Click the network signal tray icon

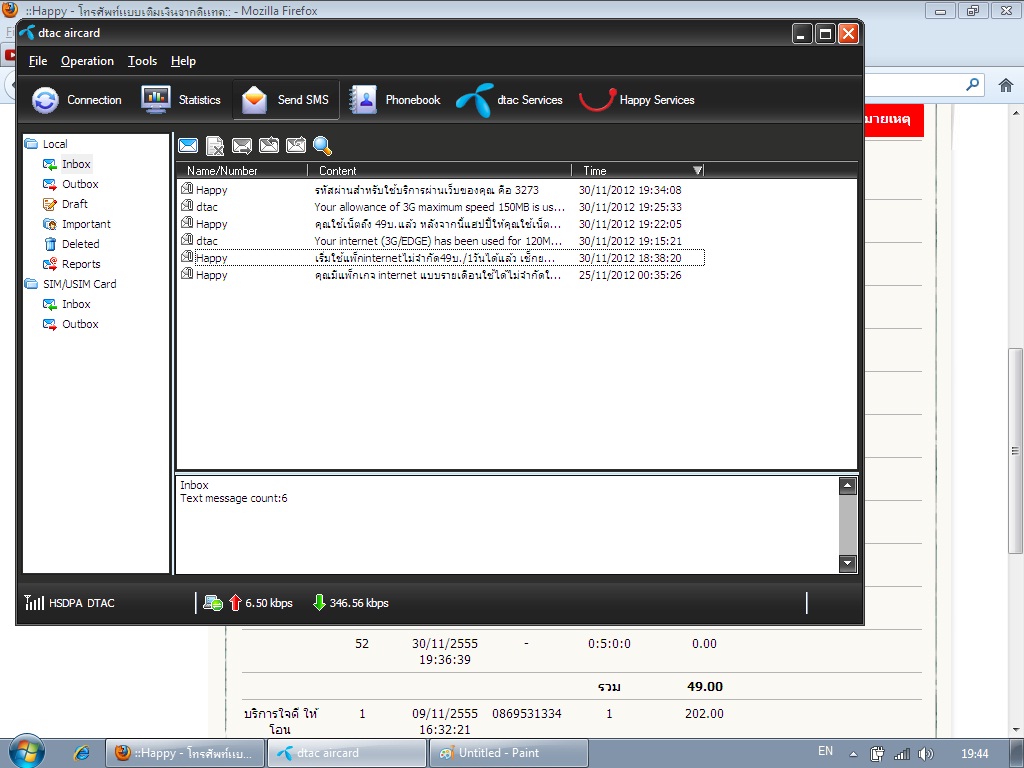(902, 754)
